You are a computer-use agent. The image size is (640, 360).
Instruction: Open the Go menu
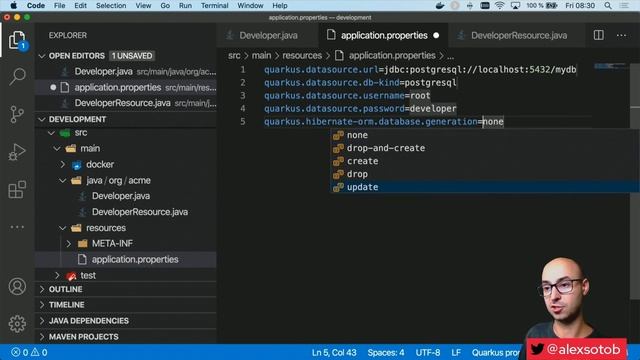pos(165,5)
